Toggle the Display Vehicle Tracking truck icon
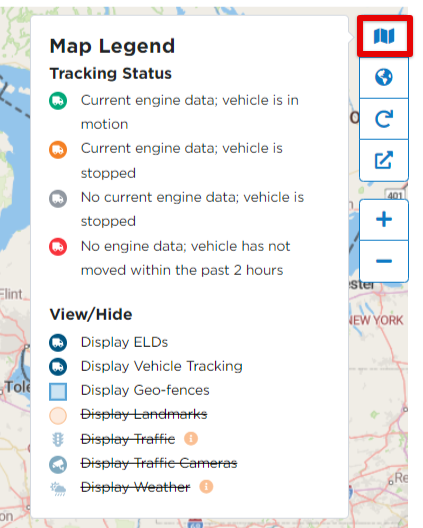The height and width of the screenshot is (528, 423). [58, 367]
